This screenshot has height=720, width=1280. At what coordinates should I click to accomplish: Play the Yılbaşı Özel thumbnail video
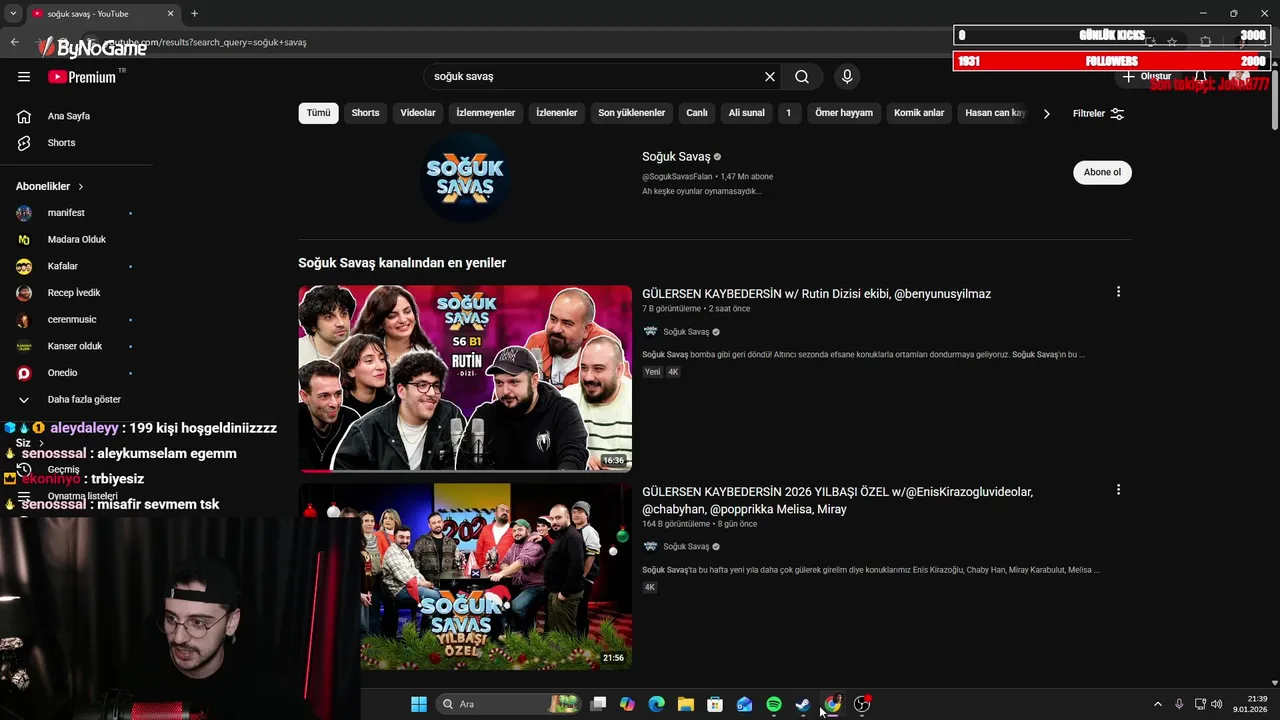[x=465, y=577]
